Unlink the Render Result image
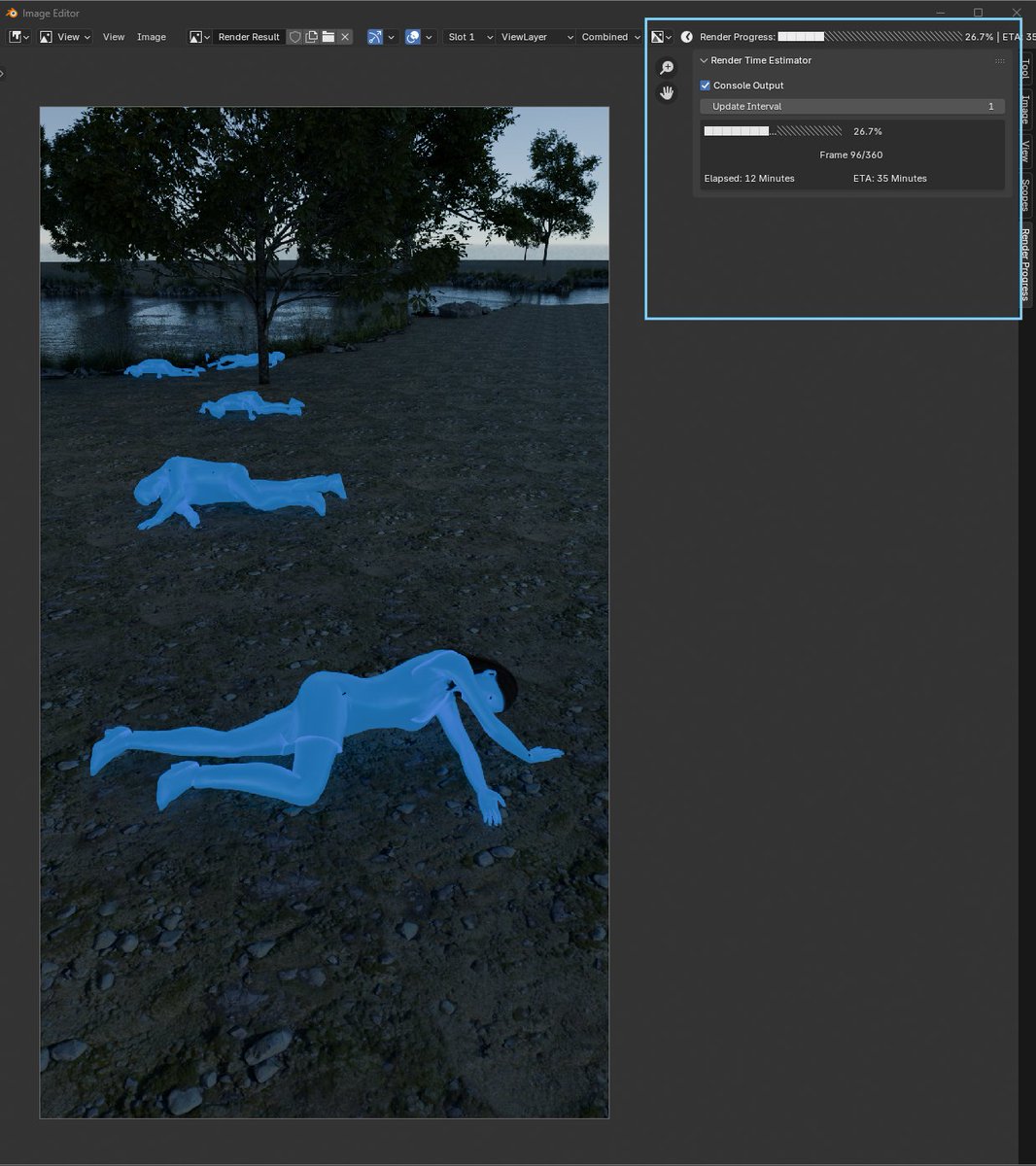 point(345,37)
